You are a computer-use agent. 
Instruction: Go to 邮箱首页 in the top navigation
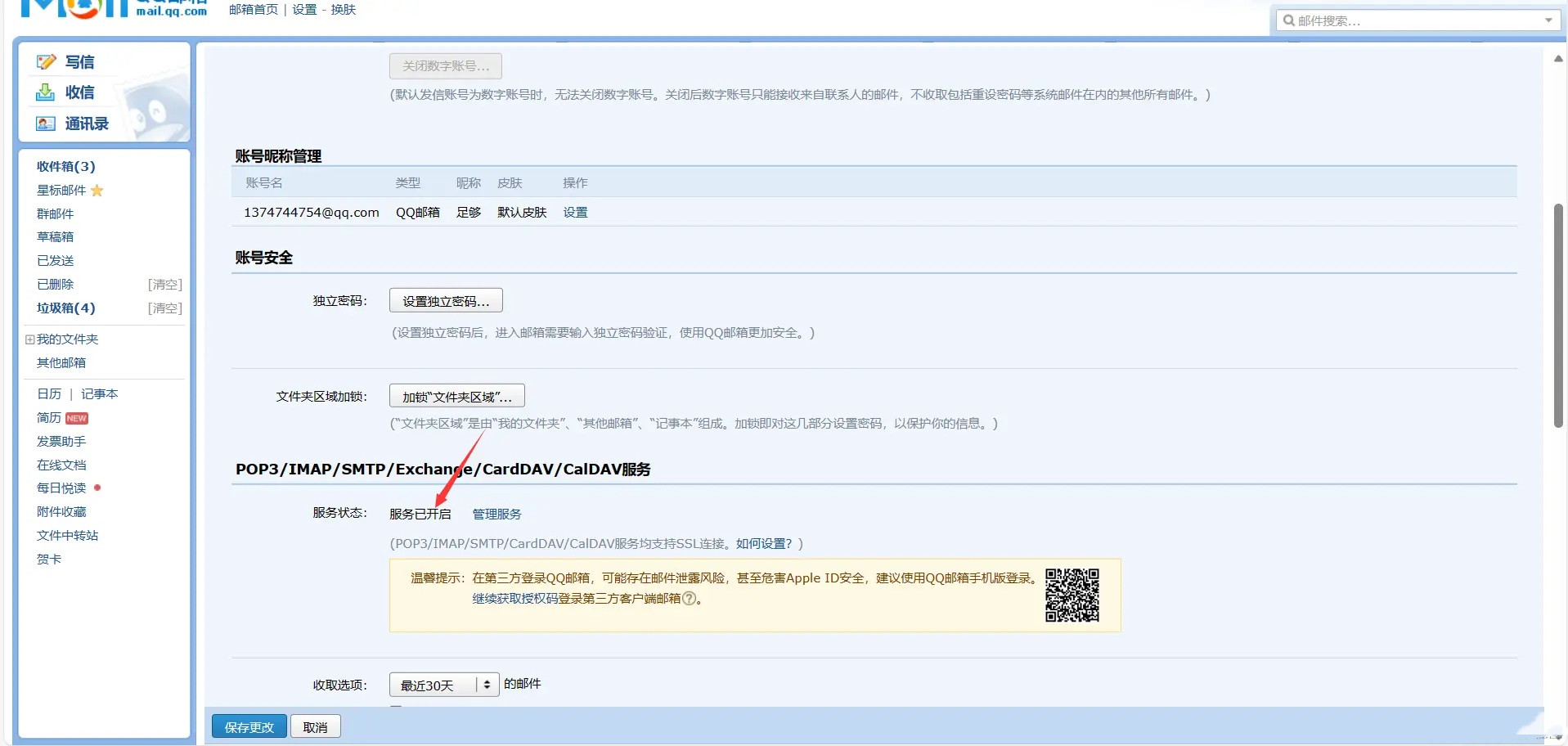tap(254, 10)
